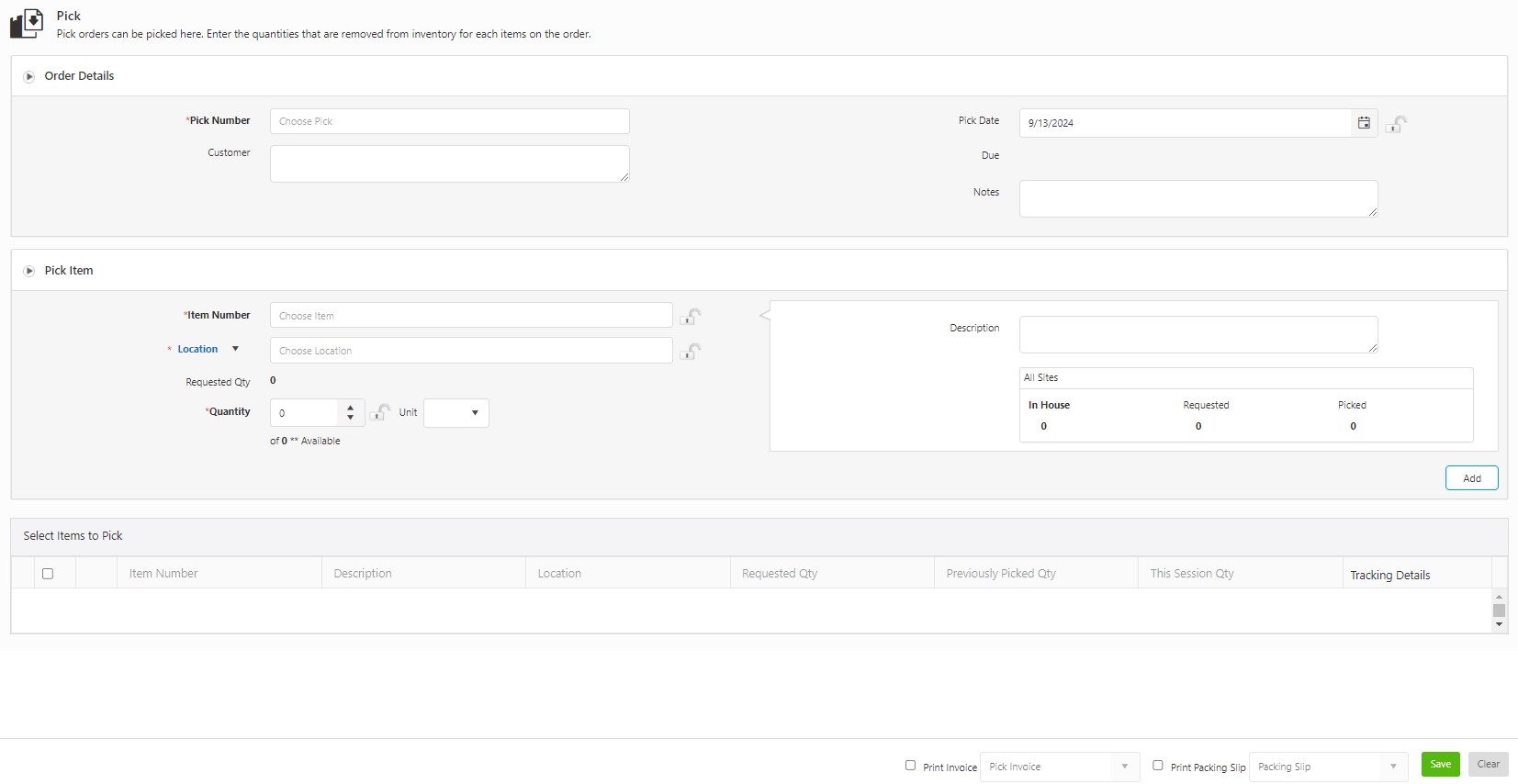Enable the Print Invoice checkbox

pyautogui.click(x=910, y=766)
